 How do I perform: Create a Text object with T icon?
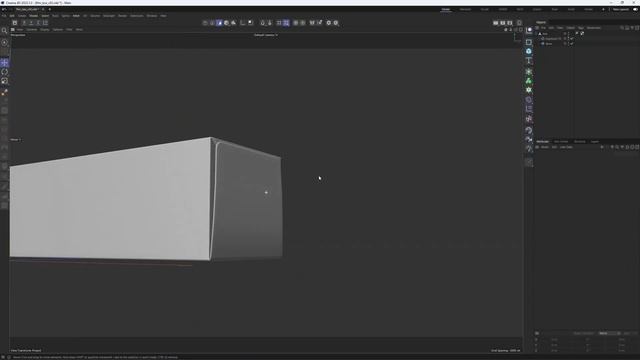click(x=529, y=60)
